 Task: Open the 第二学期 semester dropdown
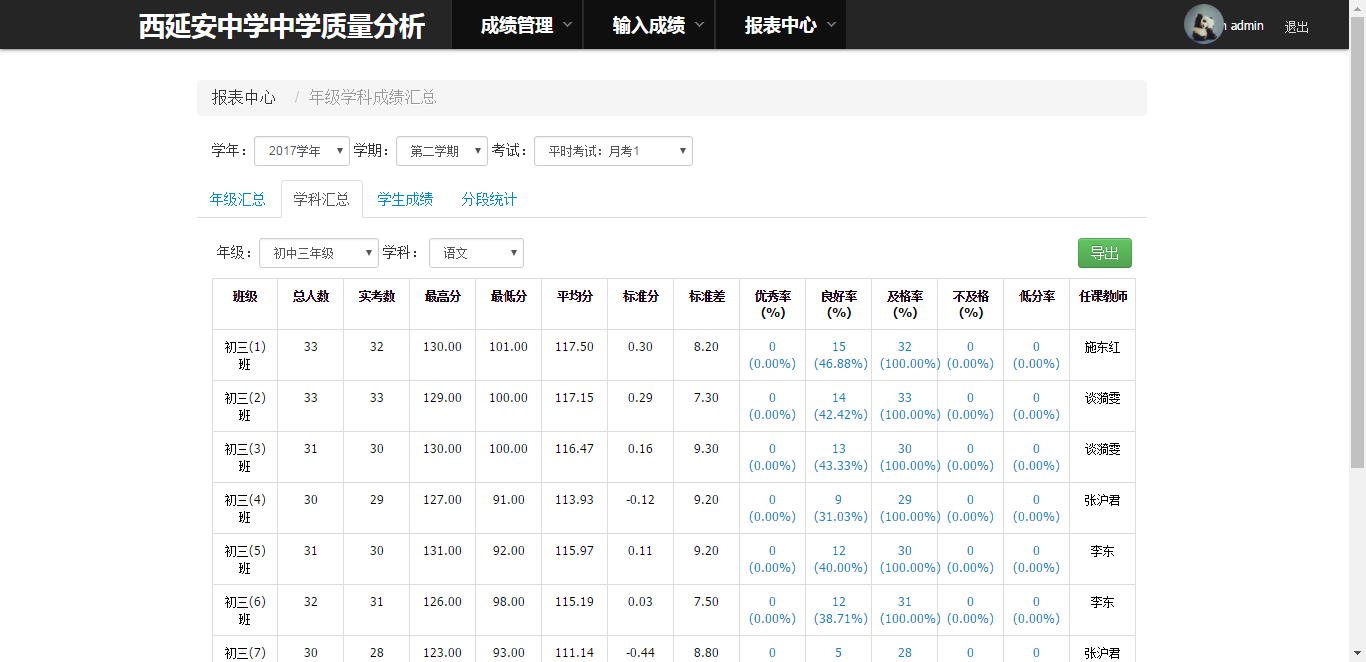(x=442, y=151)
